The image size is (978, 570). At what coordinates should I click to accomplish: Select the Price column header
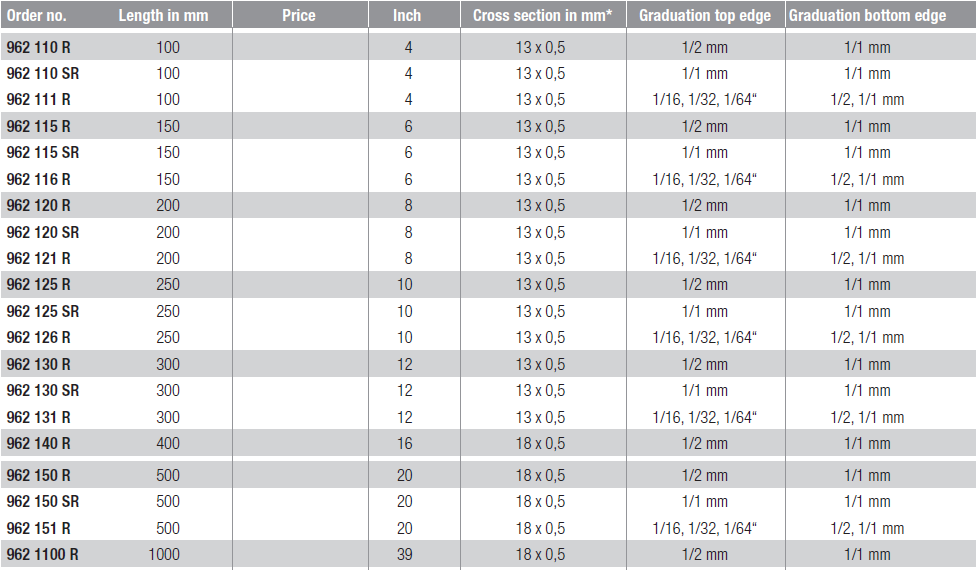299,16
